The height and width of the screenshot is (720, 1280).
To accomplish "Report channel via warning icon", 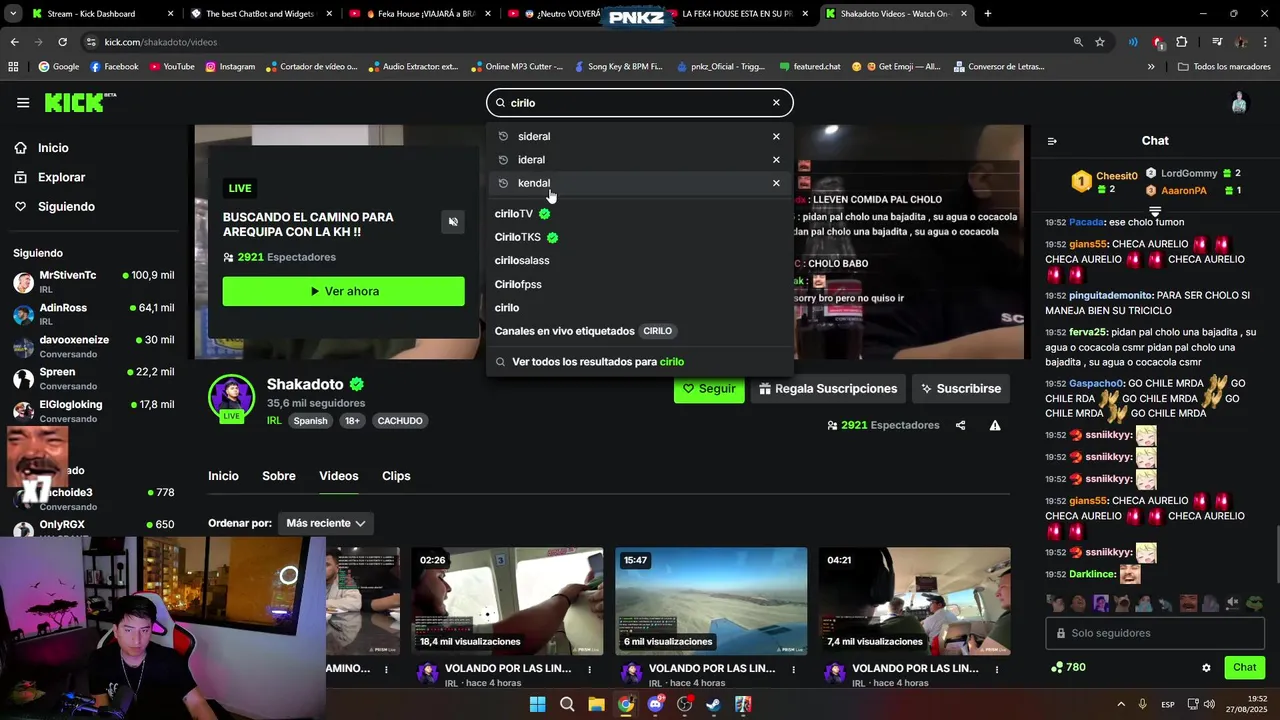I will (995, 425).
